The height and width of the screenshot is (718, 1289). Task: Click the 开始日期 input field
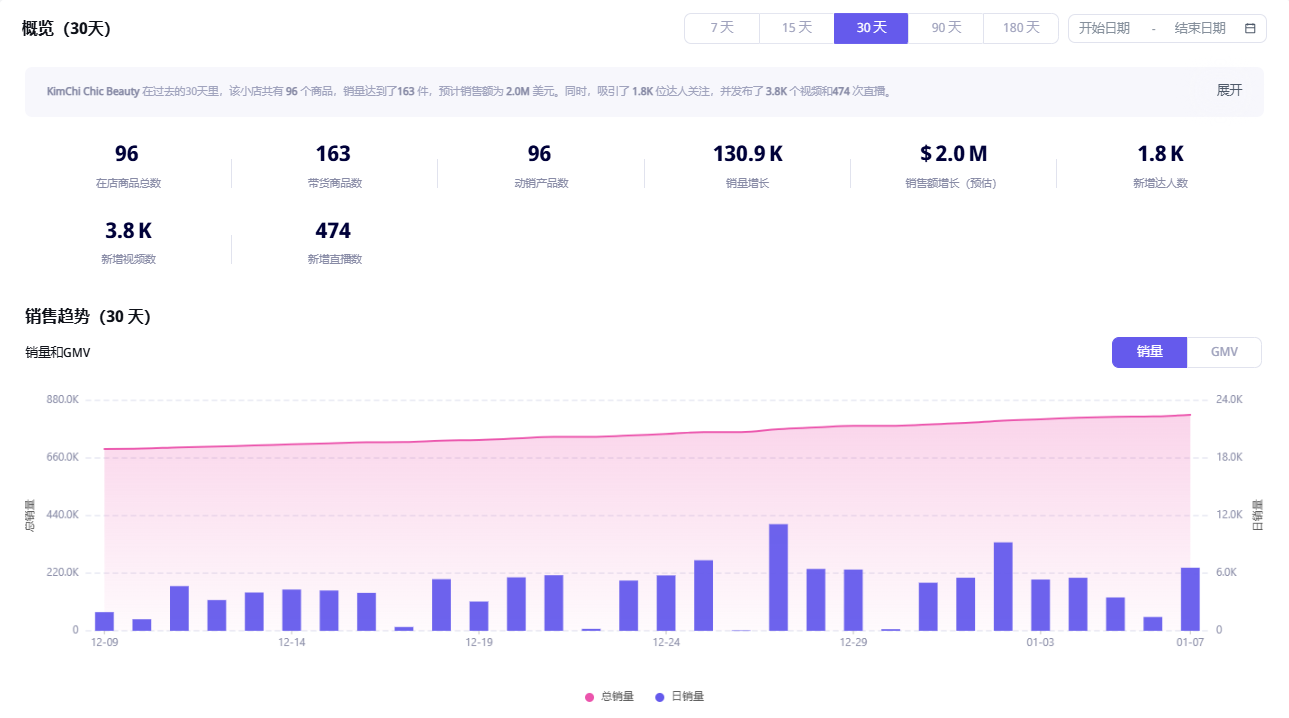coord(1104,28)
